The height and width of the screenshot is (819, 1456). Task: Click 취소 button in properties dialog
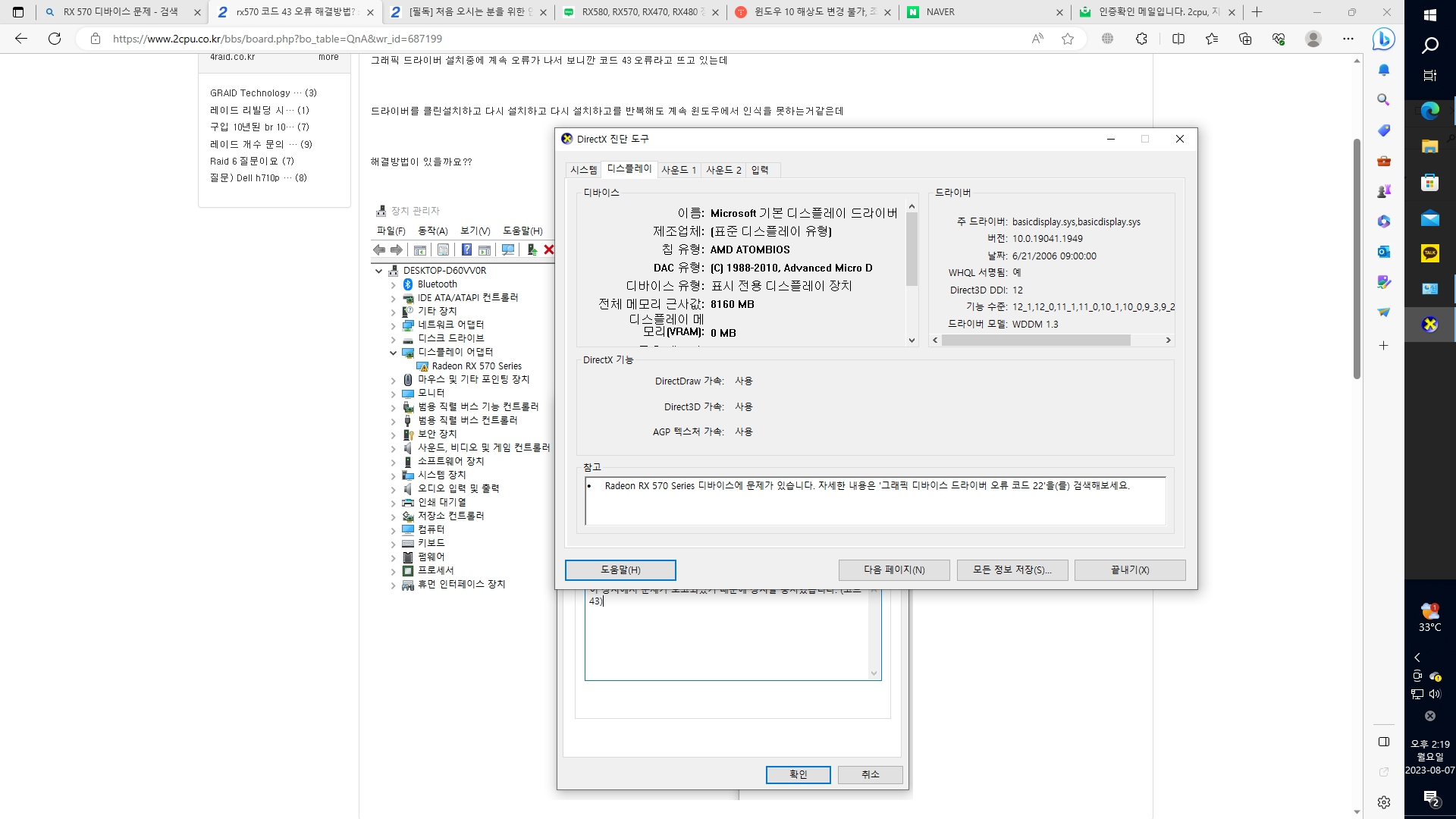click(x=871, y=774)
